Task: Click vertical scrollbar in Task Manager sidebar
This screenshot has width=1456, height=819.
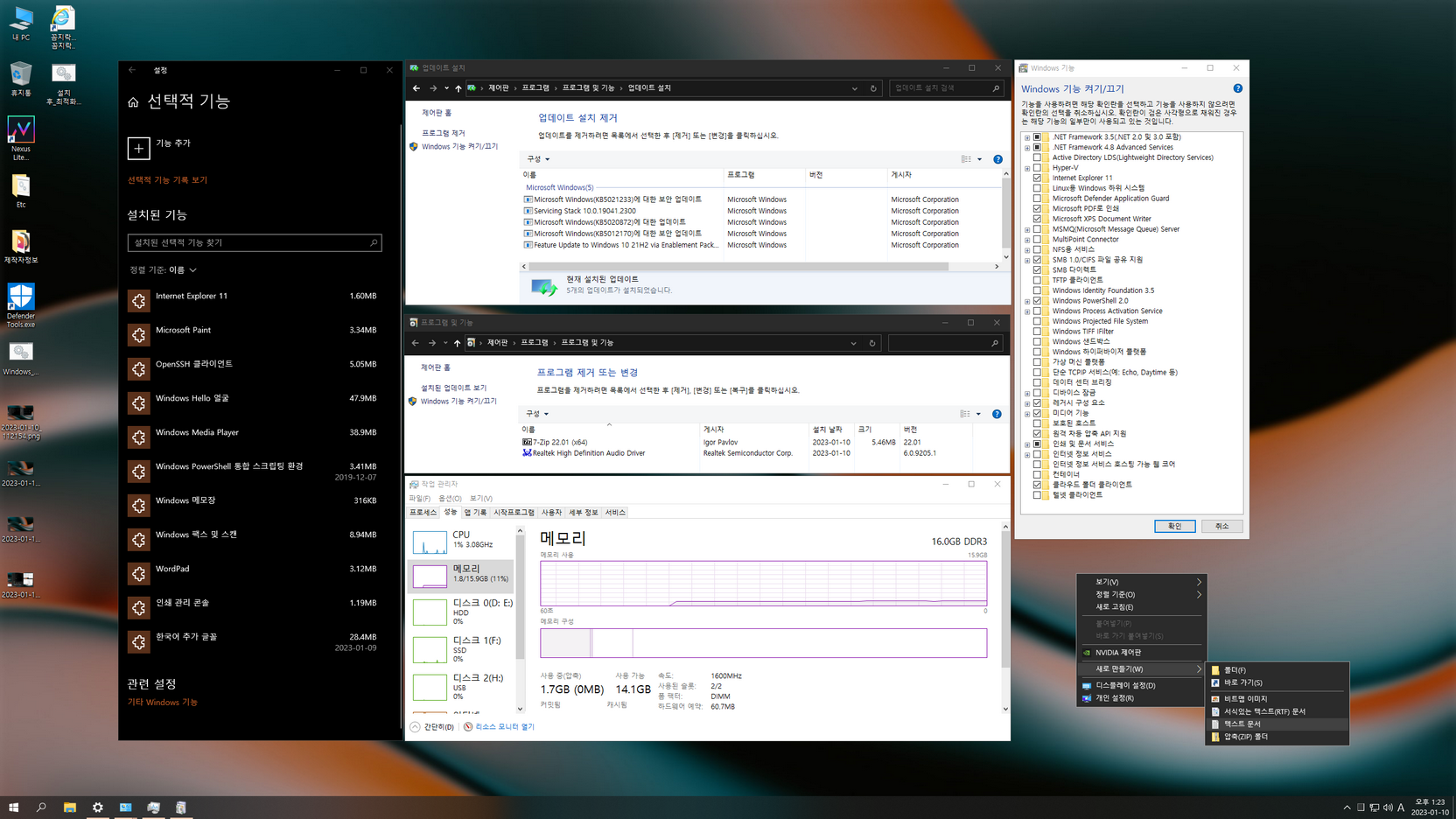Action: (x=520, y=595)
